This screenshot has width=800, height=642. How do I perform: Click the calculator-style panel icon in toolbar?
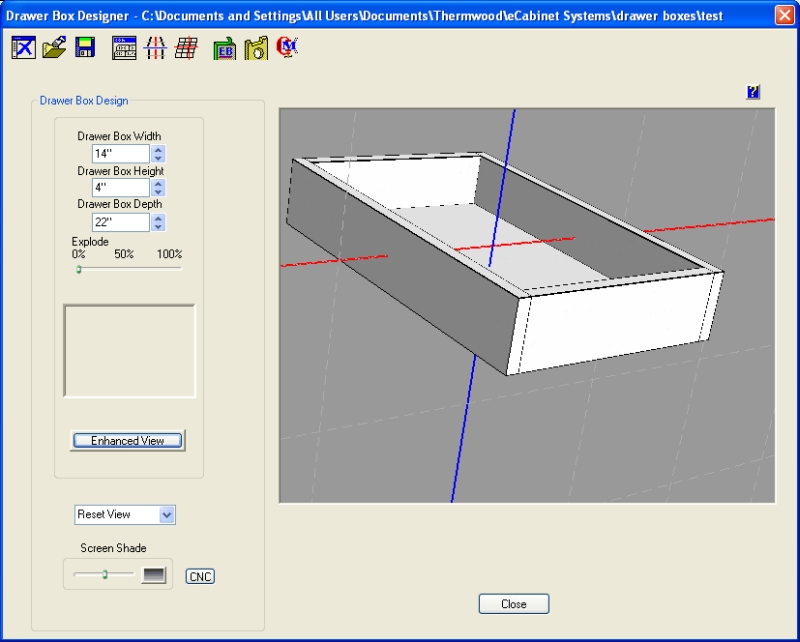click(124, 47)
